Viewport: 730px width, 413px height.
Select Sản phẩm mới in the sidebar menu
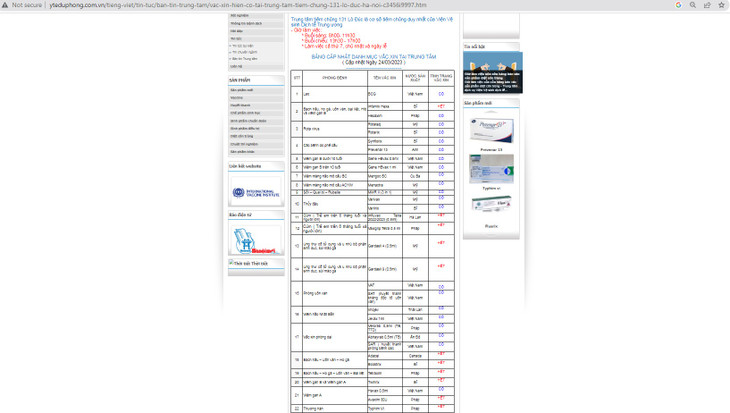243,90
